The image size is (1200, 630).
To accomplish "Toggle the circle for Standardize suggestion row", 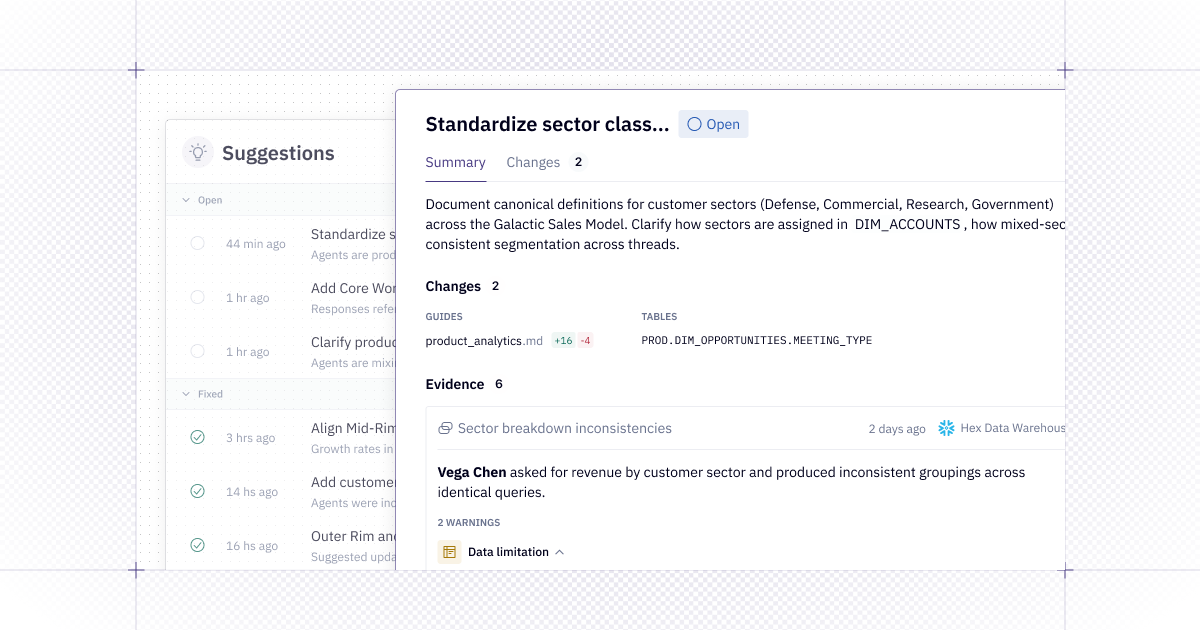I will [197, 243].
